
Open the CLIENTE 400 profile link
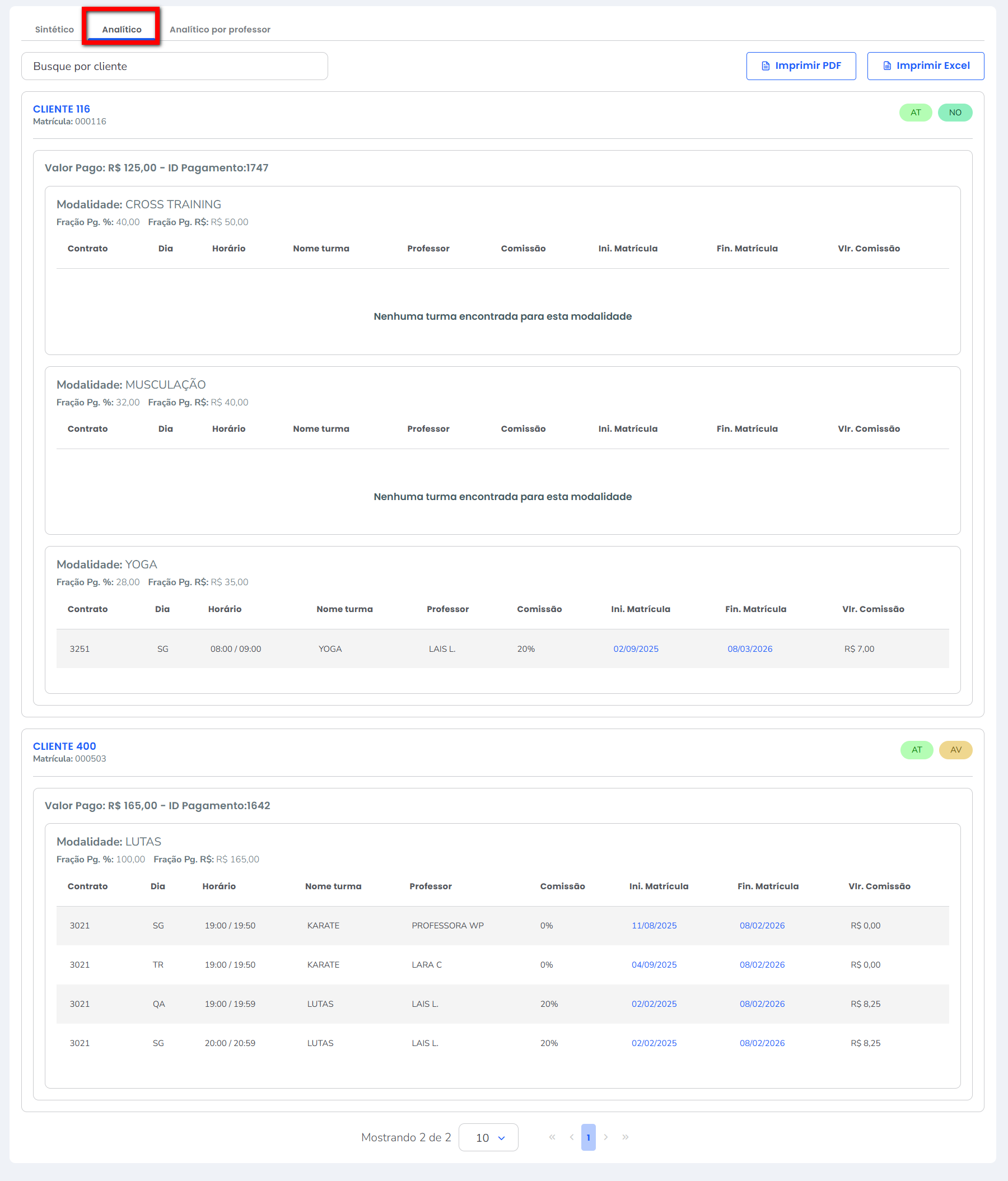[x=64, y=746]
